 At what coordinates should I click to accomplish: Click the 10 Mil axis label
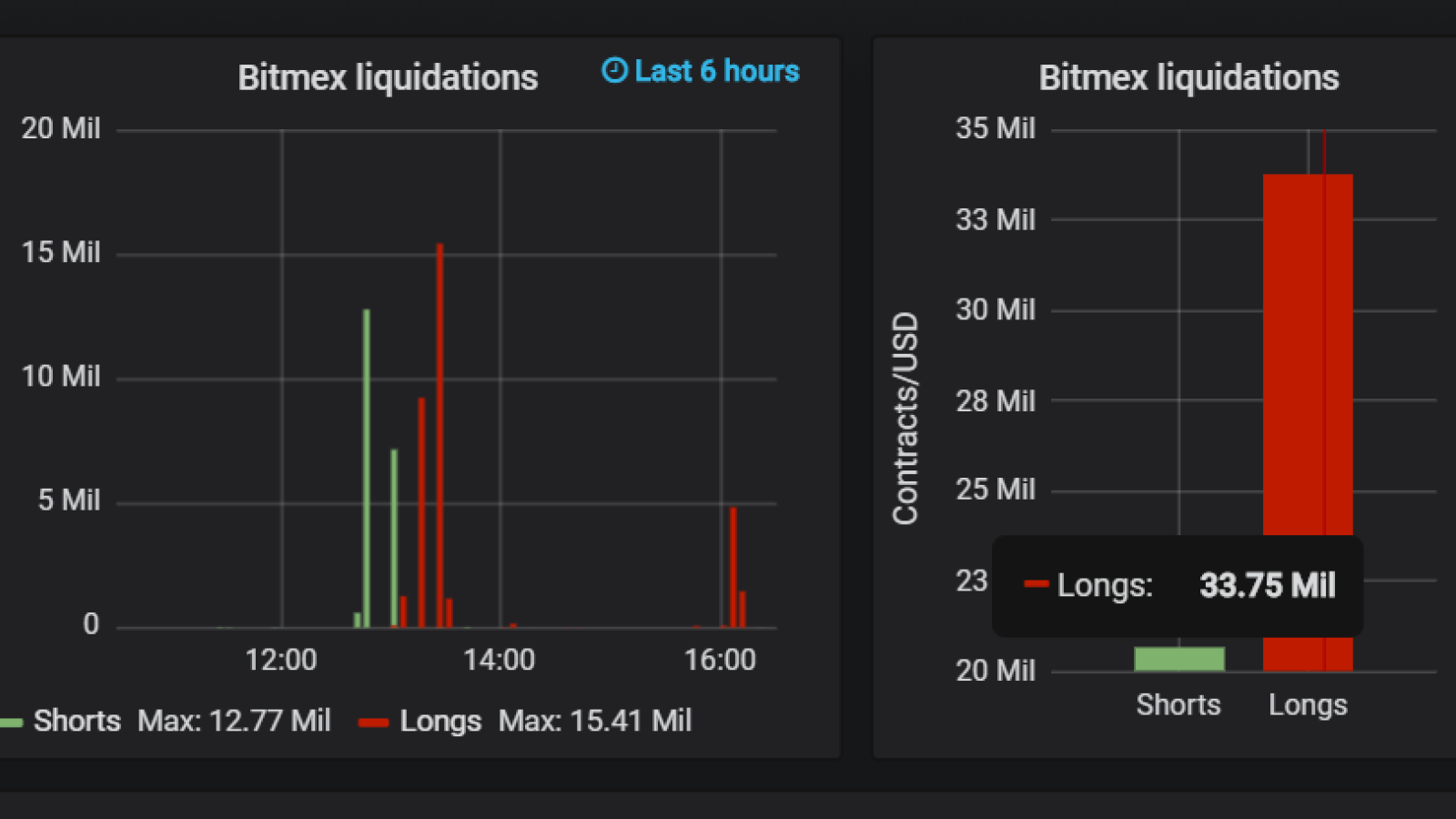(x=61, y=376)
